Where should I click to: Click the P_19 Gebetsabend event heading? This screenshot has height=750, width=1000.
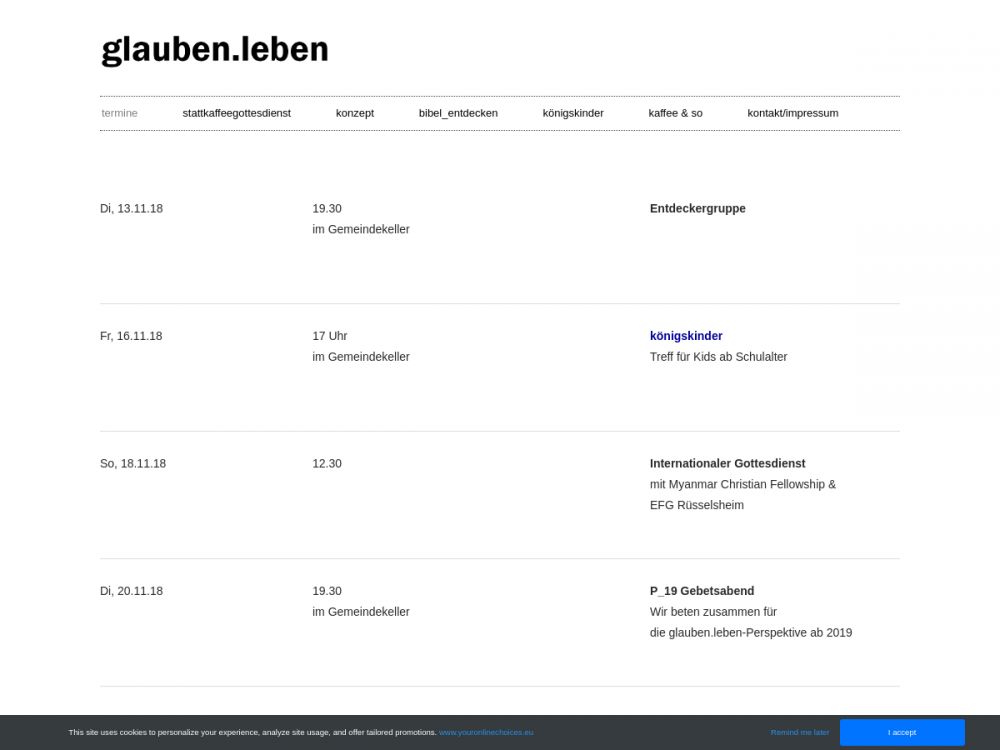(701, 591)
